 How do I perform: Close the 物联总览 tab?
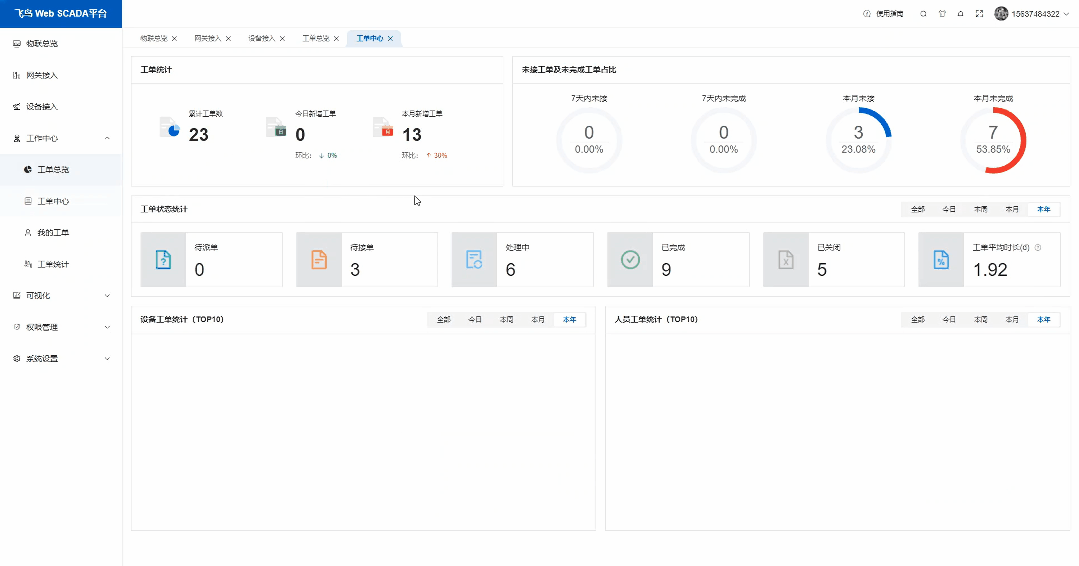click(175, 39)
